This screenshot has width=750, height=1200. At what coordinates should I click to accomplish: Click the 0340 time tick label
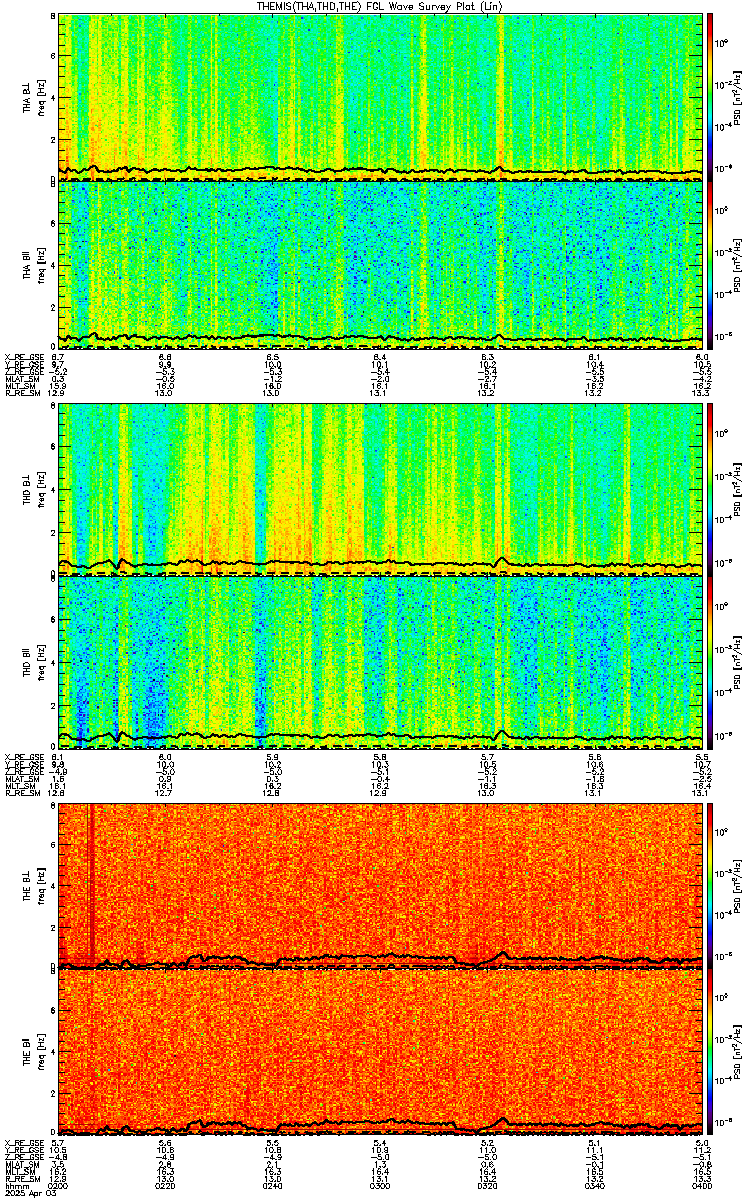(x=595, y=1184)
